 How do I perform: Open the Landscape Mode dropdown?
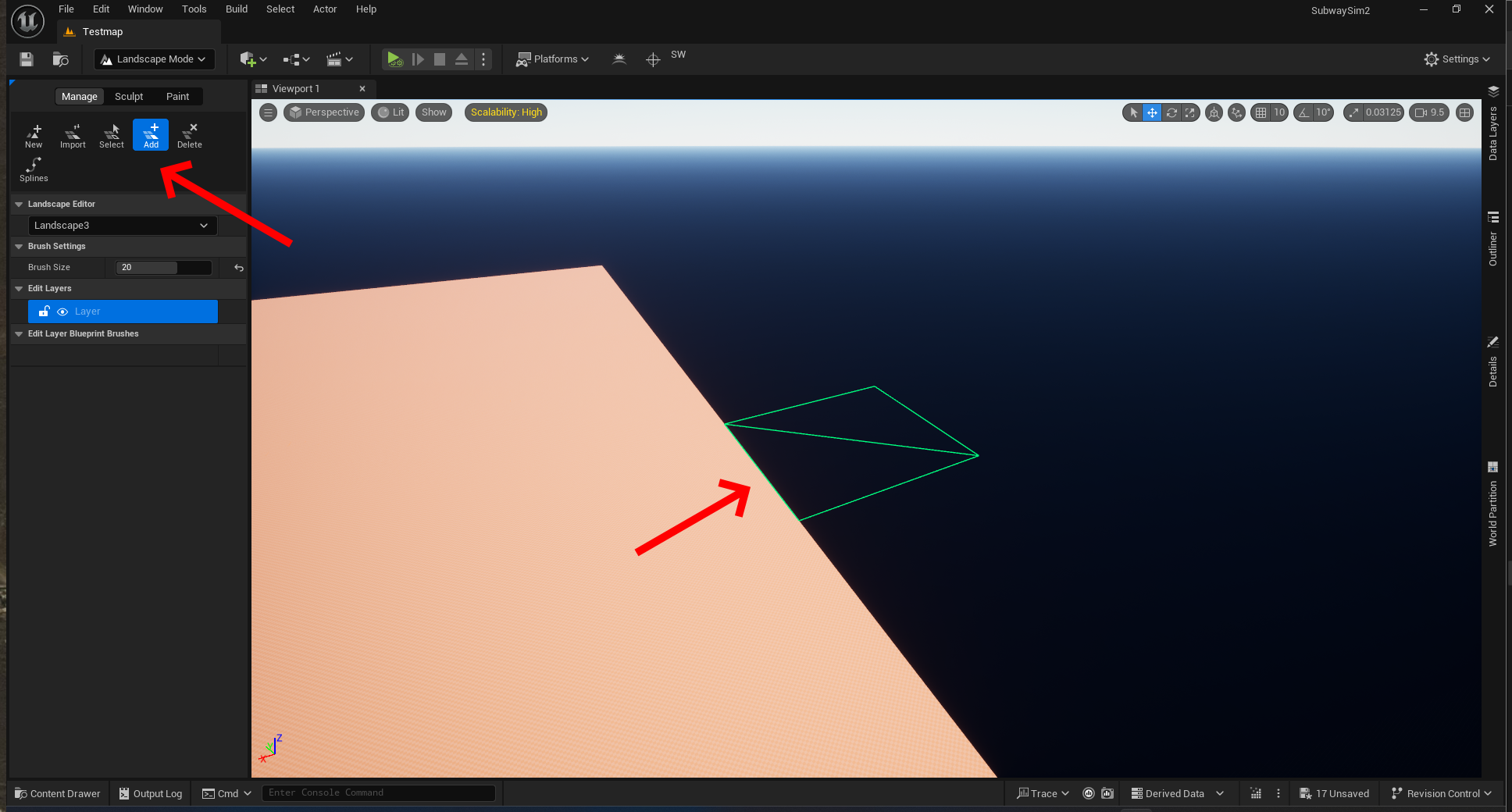point(155,59)
